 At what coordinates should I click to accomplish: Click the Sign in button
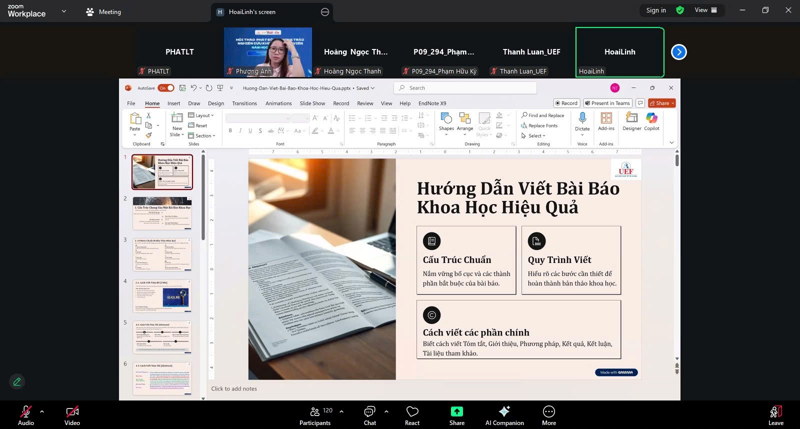pyautogui.click(x=656, y=10)
